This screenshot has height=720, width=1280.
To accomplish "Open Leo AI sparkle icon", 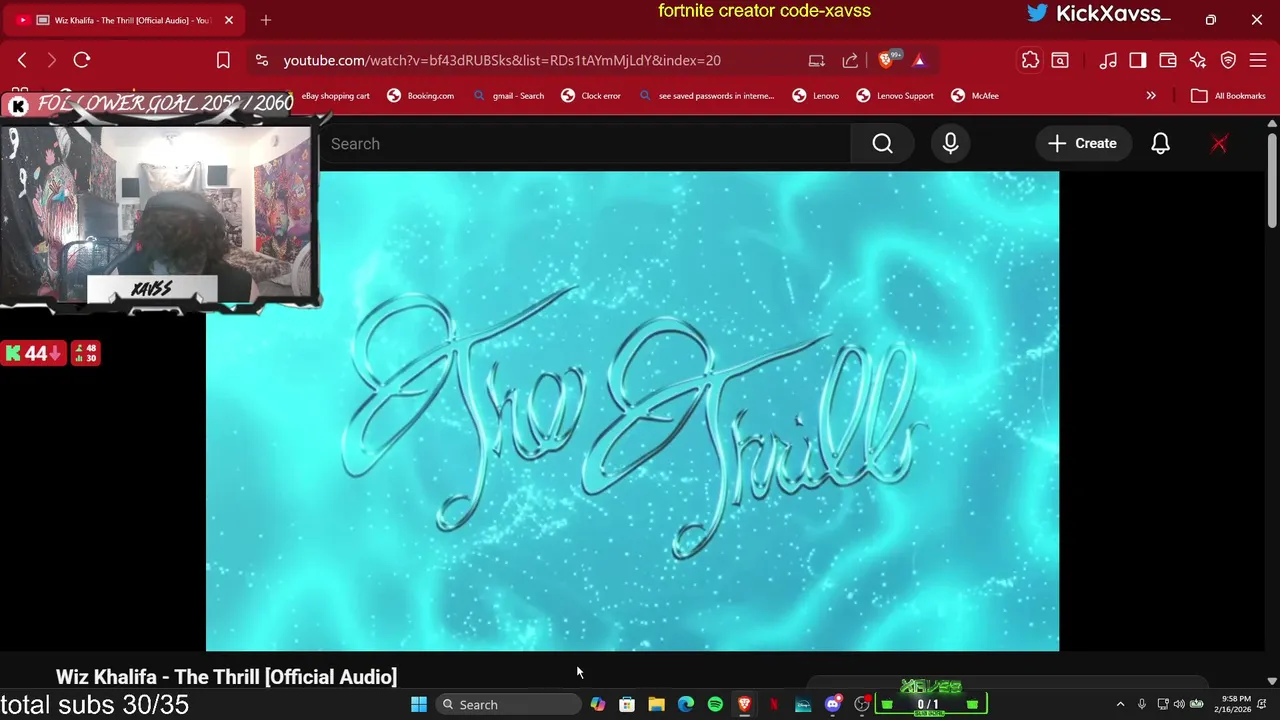I will (x=1198, y=60).
